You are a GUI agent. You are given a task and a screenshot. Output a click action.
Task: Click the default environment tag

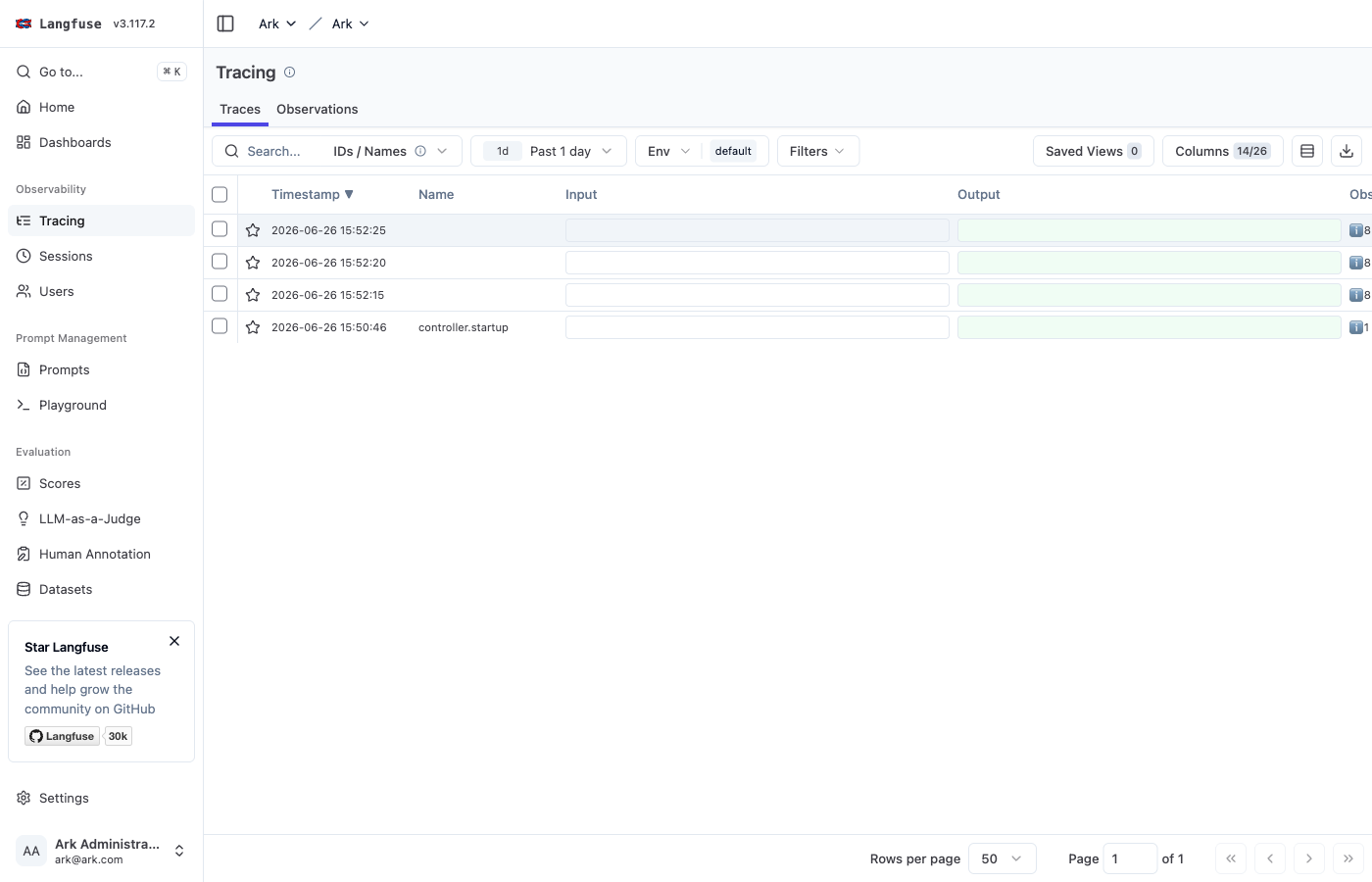[733, 151]
